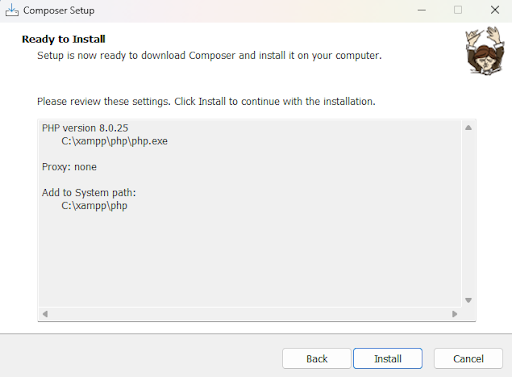This screenshot has height=377, width=512.
Task: Go to previous step with Back button
Action: coord(317,359)
